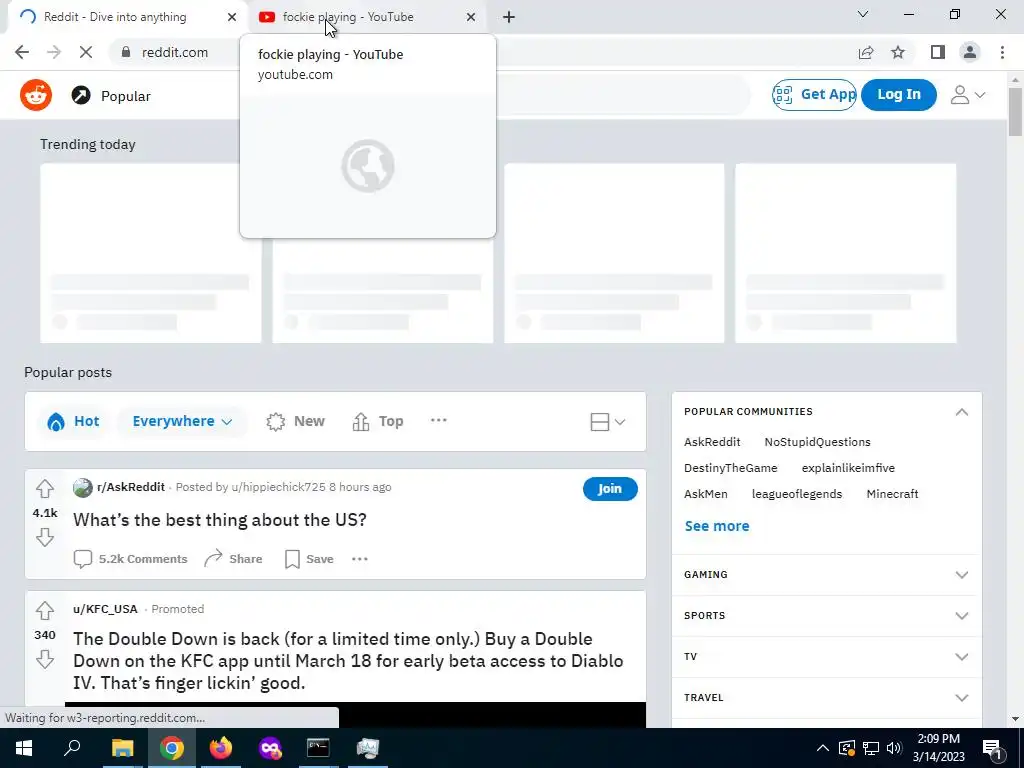
Task: Click See more communities link
Action: pyautogui.click(x=716, y=526)
